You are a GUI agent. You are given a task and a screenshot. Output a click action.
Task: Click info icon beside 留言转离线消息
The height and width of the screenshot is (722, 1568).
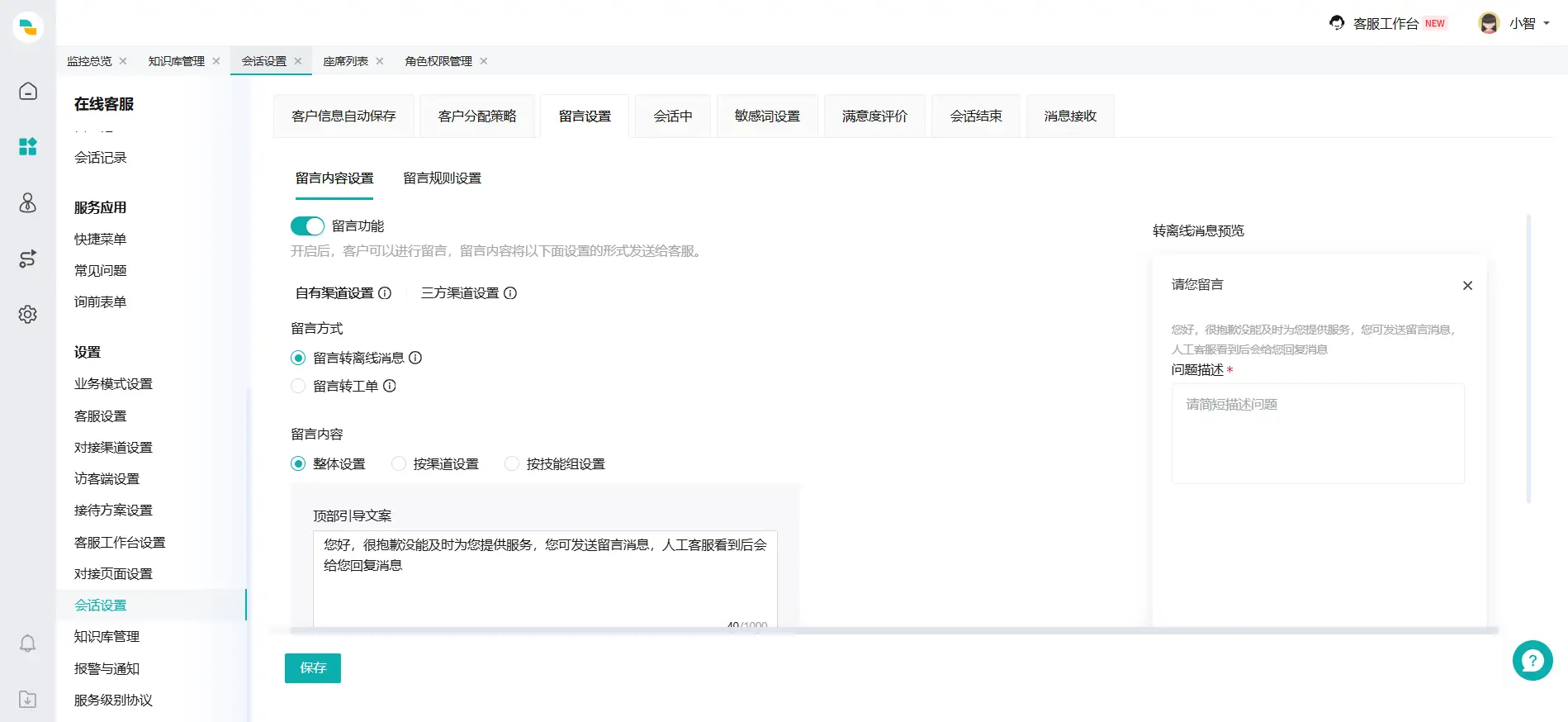pos(415,358)
